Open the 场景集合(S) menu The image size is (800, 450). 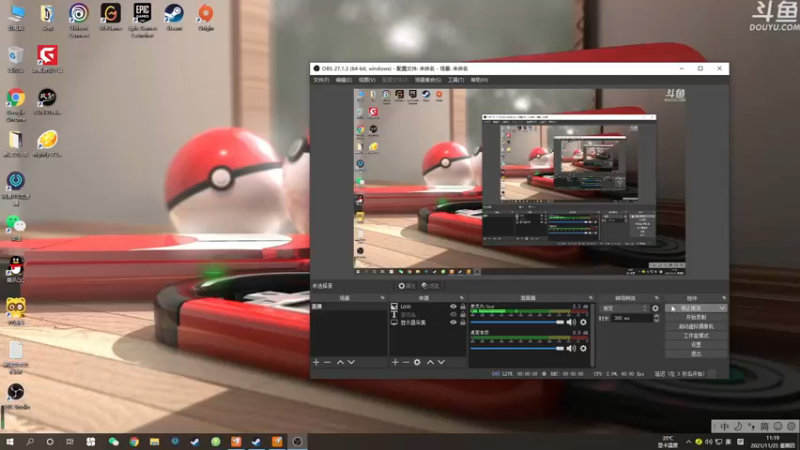click(x=428, y=80)
